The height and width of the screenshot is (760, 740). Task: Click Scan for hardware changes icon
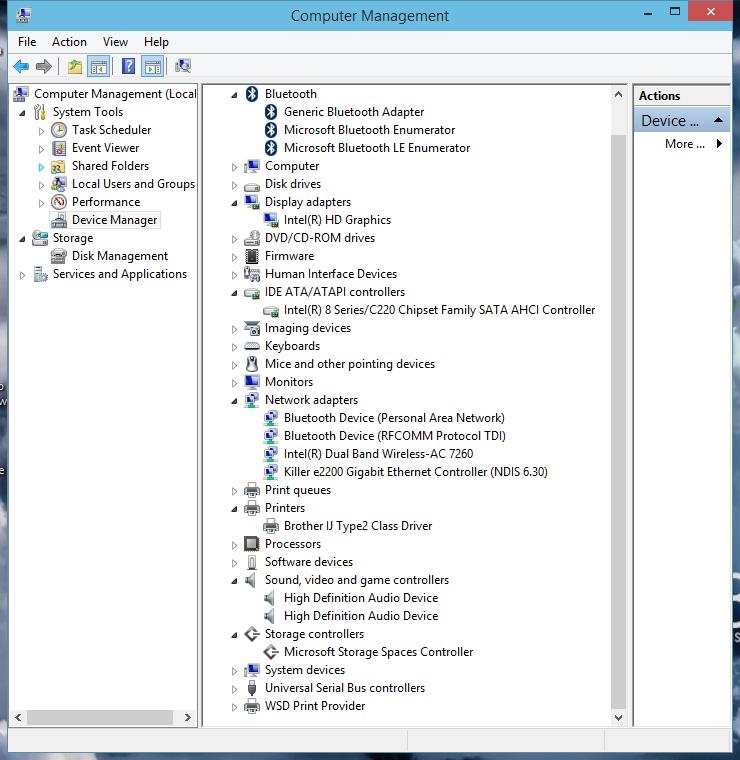tap(183, 66)
